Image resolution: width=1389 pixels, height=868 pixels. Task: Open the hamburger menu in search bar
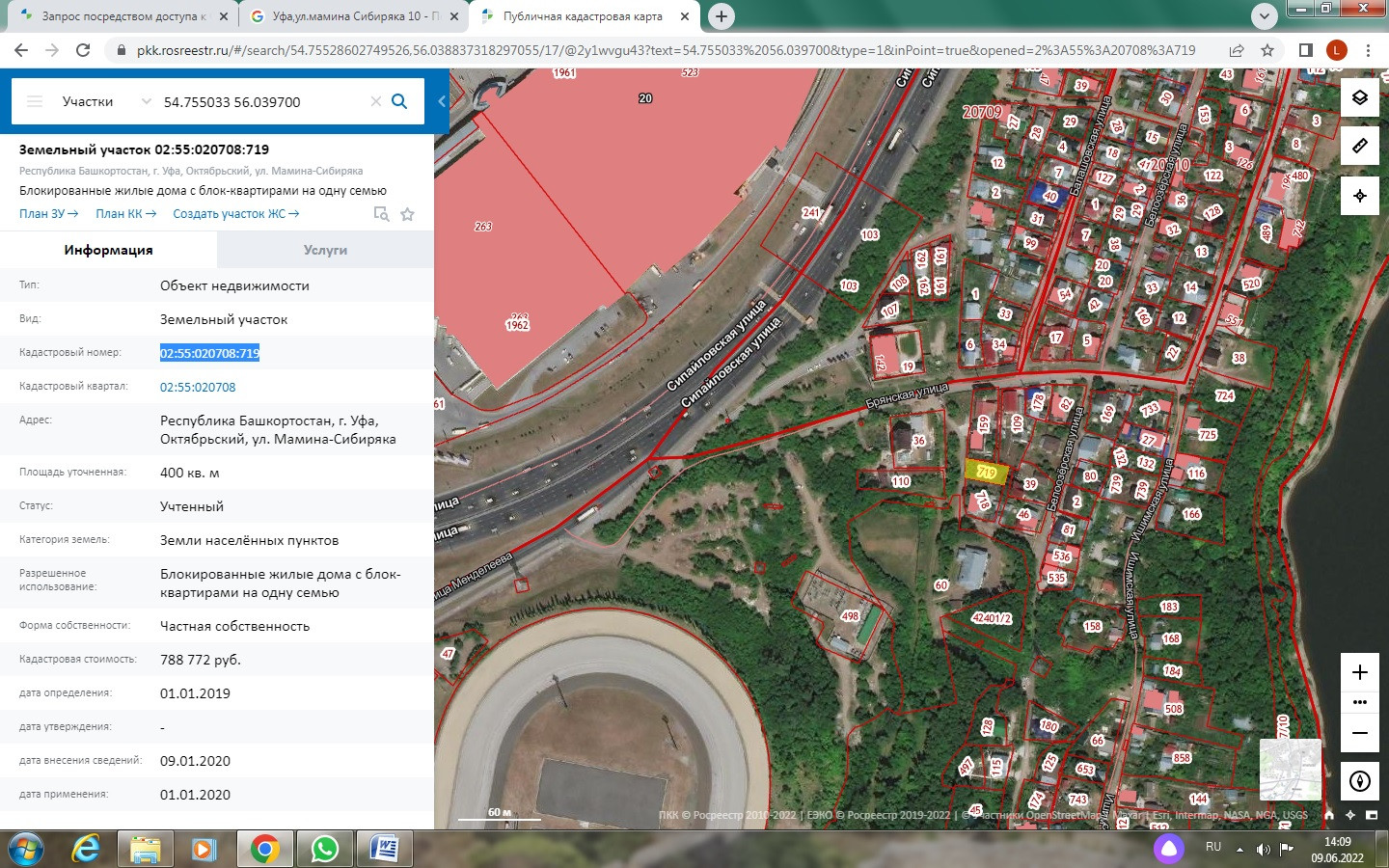click(x=35, y=101)
